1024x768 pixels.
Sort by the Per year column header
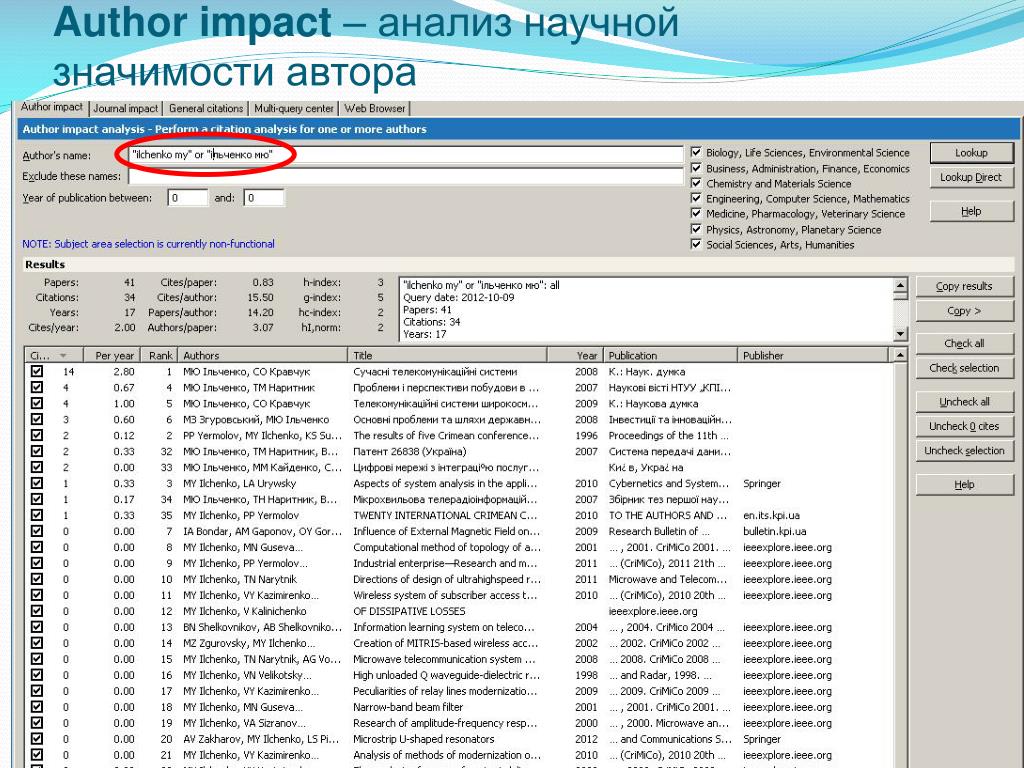111,356
